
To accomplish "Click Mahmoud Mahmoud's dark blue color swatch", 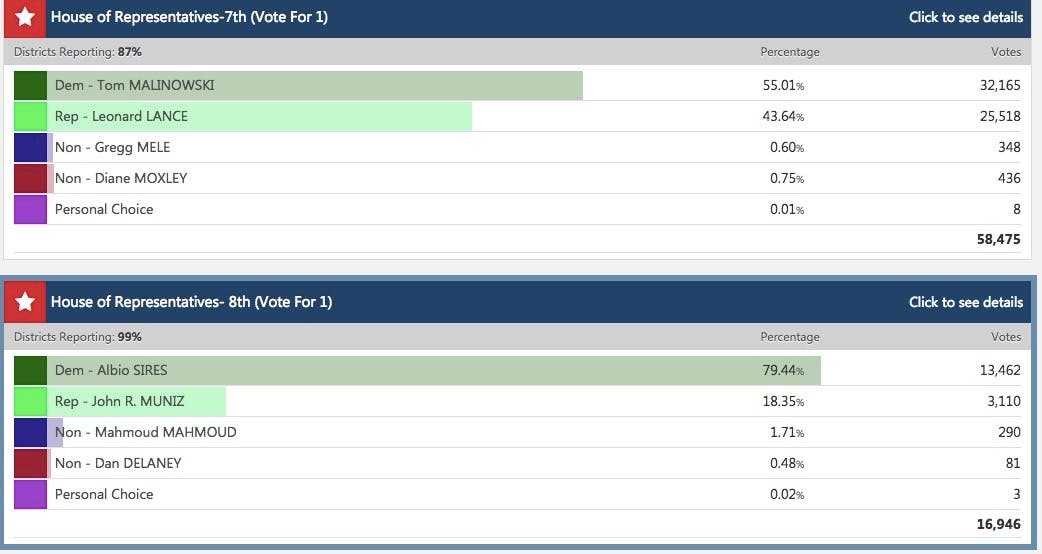I will [x=31, y=432].
